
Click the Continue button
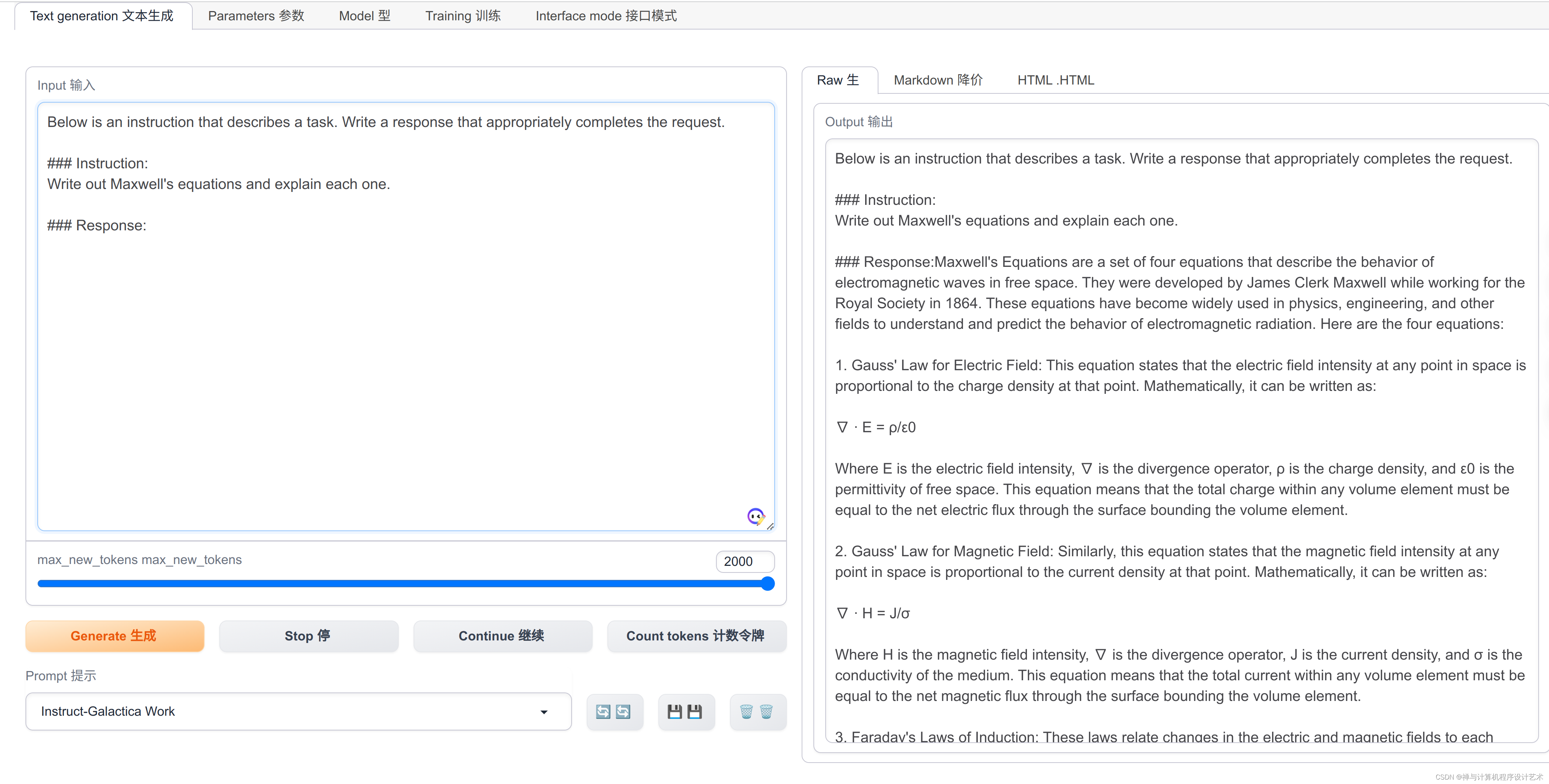coord(502,636)
